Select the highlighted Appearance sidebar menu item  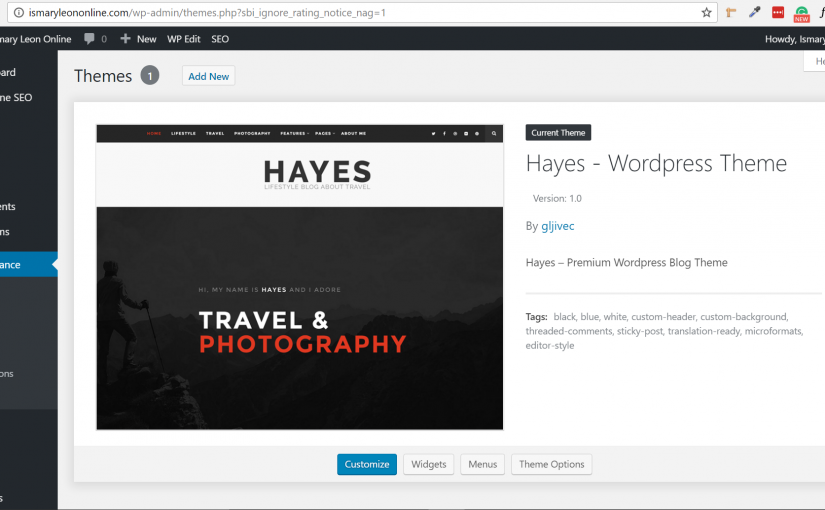(x=28, y=265)
